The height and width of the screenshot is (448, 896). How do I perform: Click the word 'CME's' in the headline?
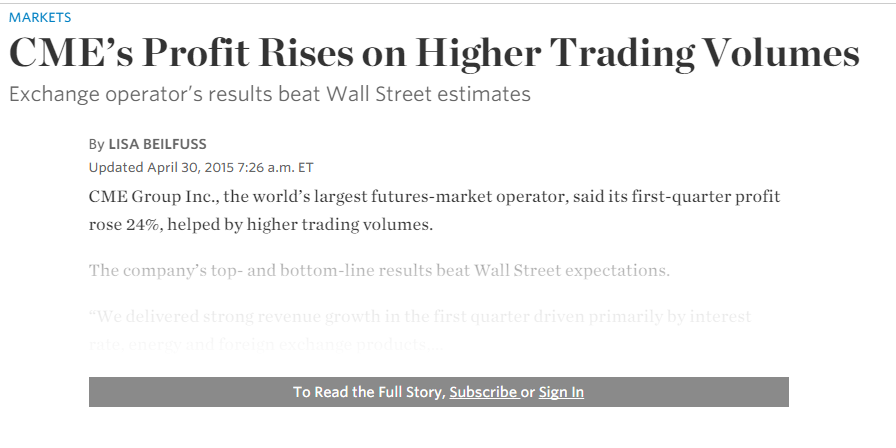tap(71, 53)
